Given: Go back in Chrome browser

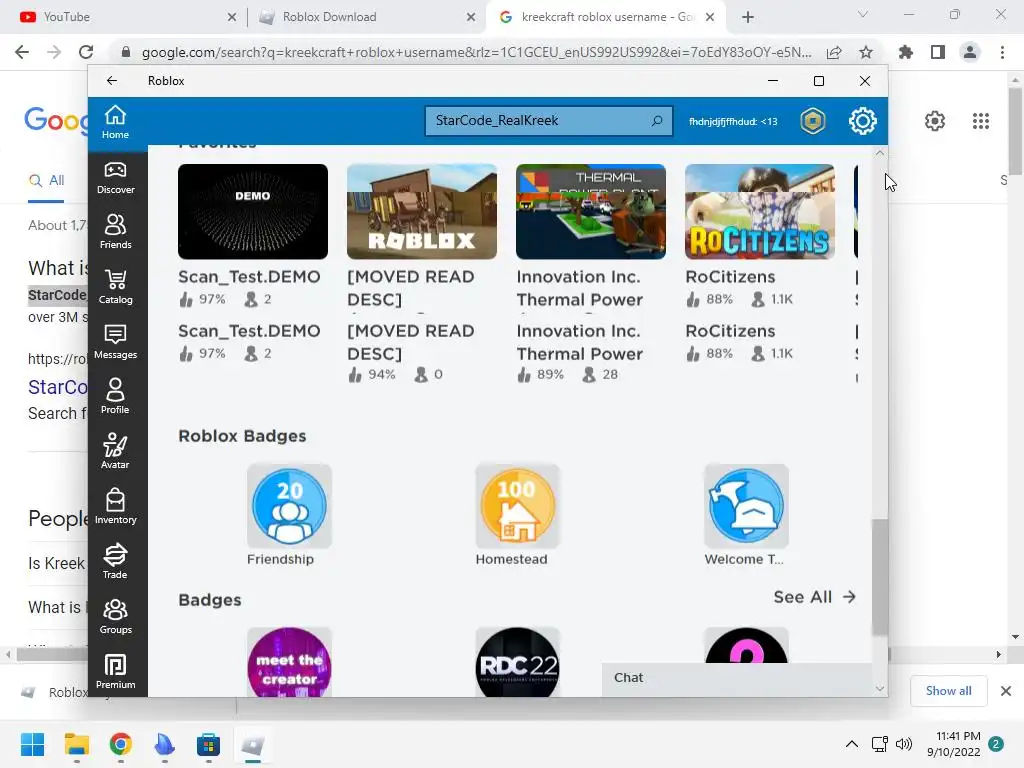Looking at the screenshot, I should pos(22,52).
